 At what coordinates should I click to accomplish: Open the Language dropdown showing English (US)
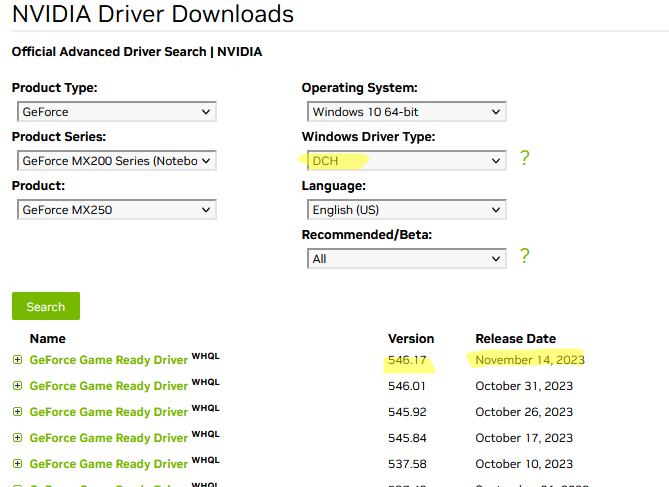[407, 210]
